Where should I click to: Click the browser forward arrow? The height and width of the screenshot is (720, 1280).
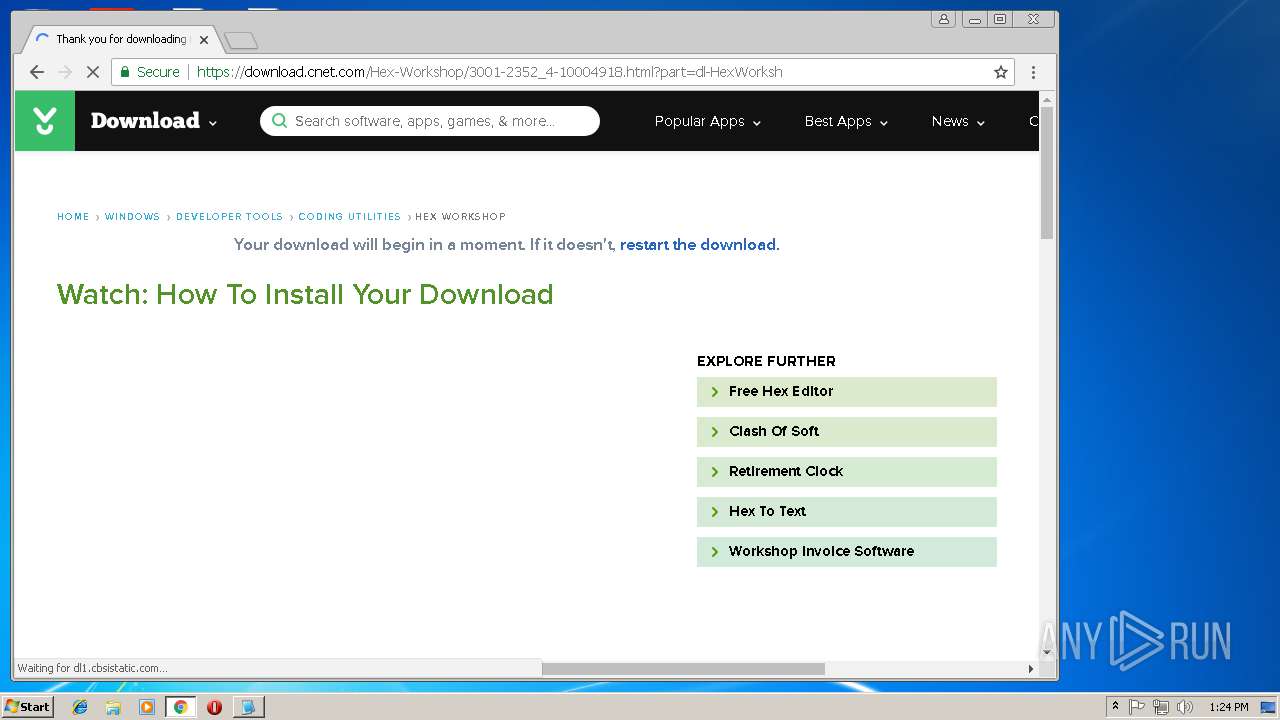click(x=65, y=72)
